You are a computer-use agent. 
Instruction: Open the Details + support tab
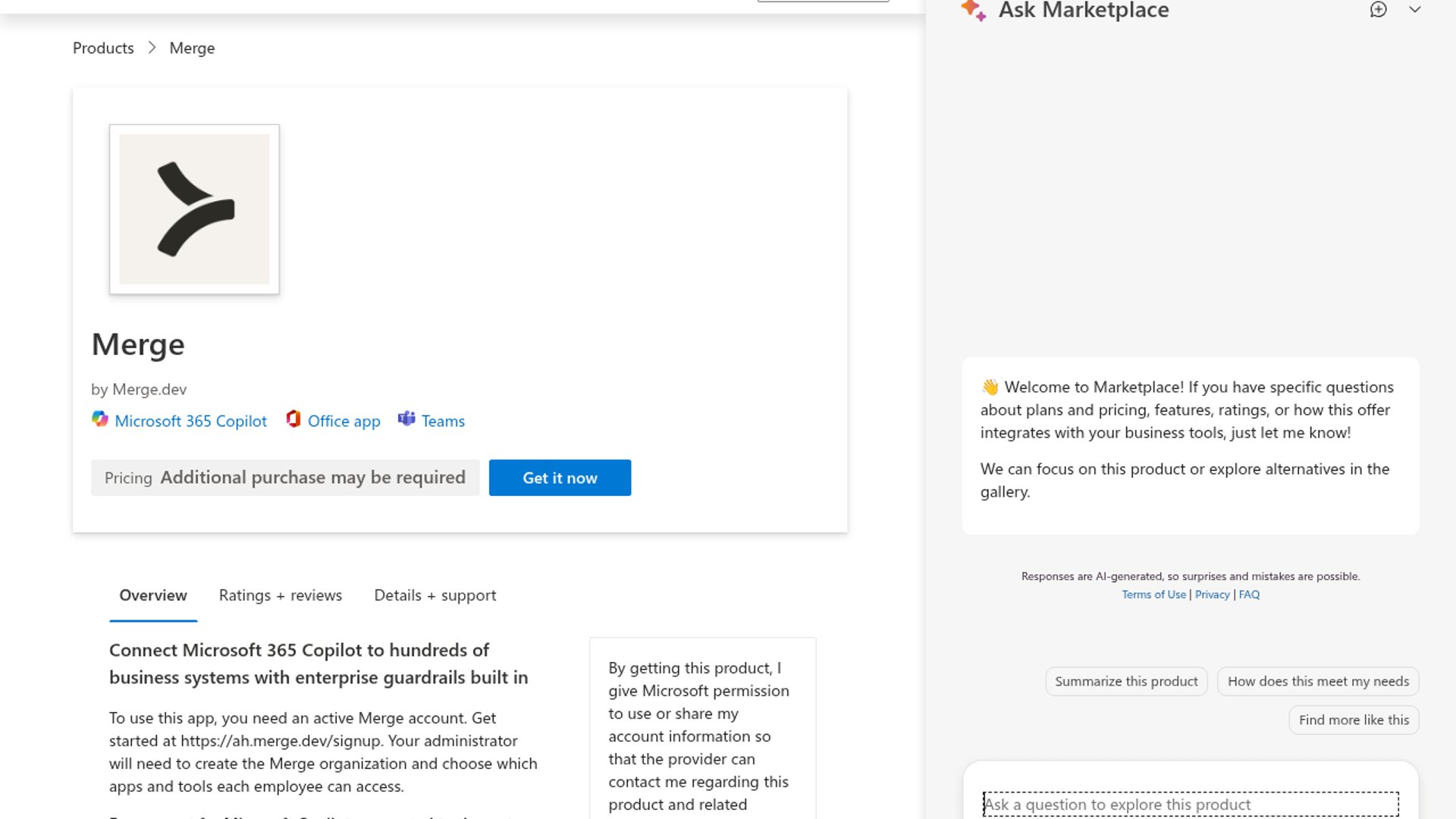pos(435,595)
